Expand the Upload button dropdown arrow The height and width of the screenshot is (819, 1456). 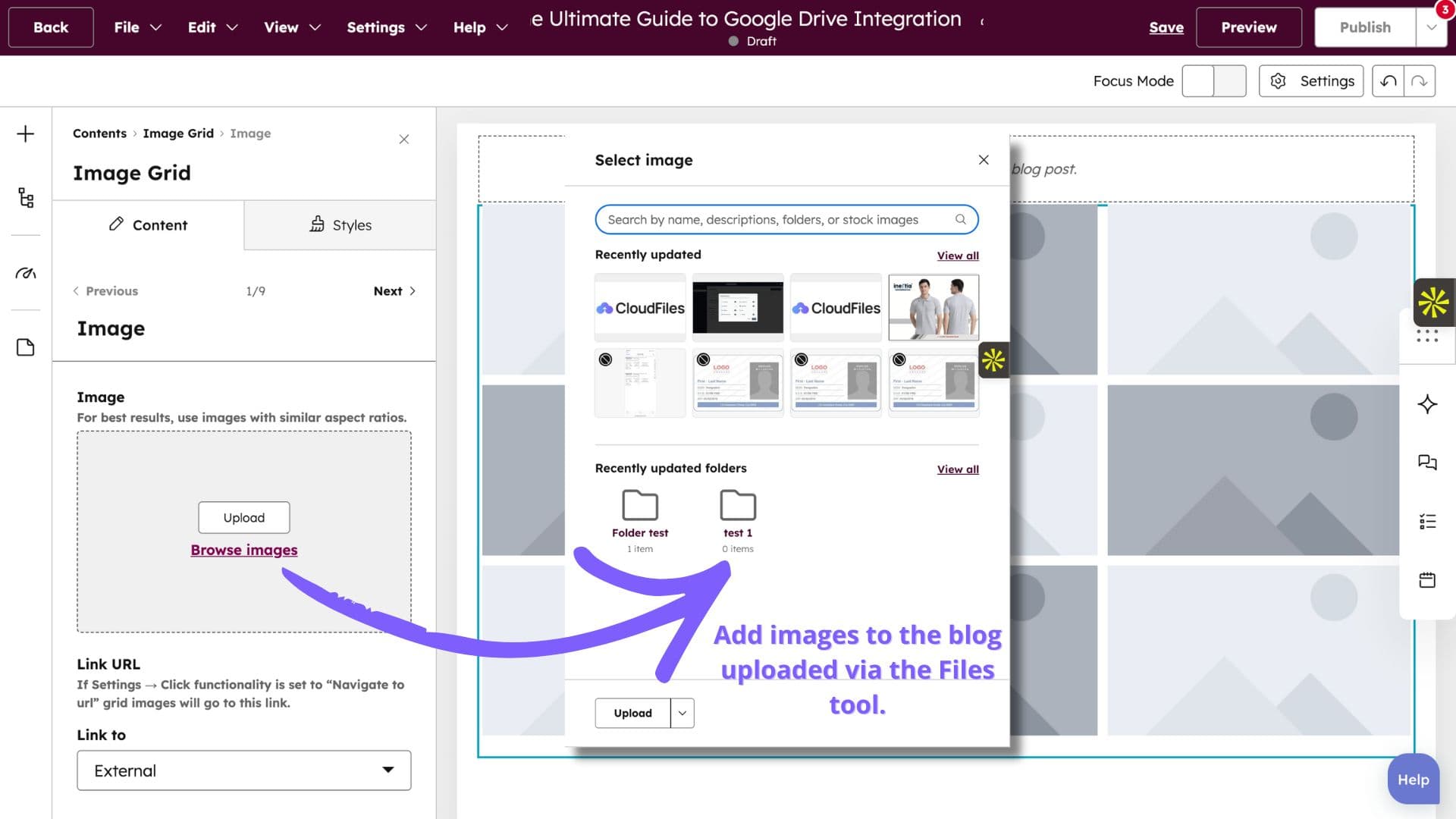682,713
